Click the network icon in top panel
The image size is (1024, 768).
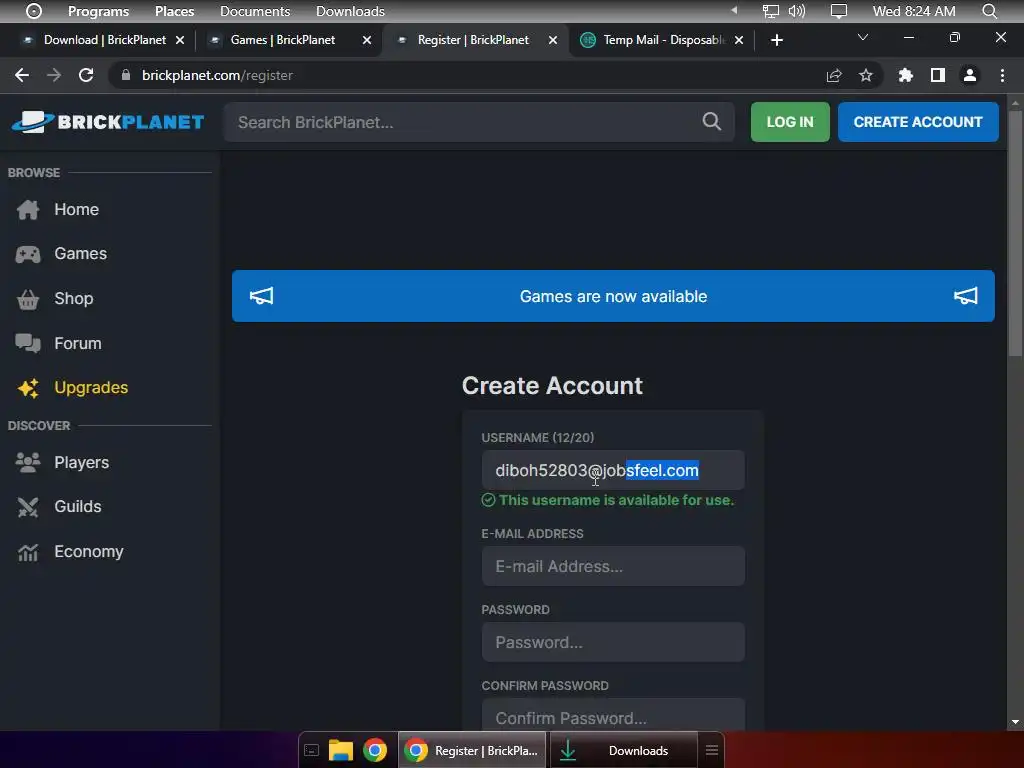(x=771, y=11)
